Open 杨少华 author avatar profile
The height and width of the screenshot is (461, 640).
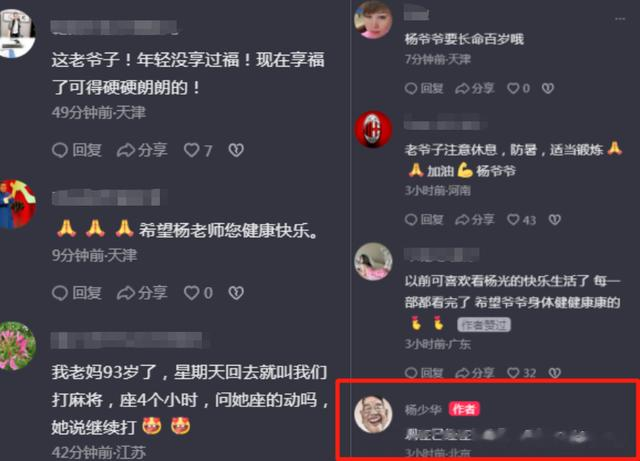pyautogui.click(x=373, y=414)
